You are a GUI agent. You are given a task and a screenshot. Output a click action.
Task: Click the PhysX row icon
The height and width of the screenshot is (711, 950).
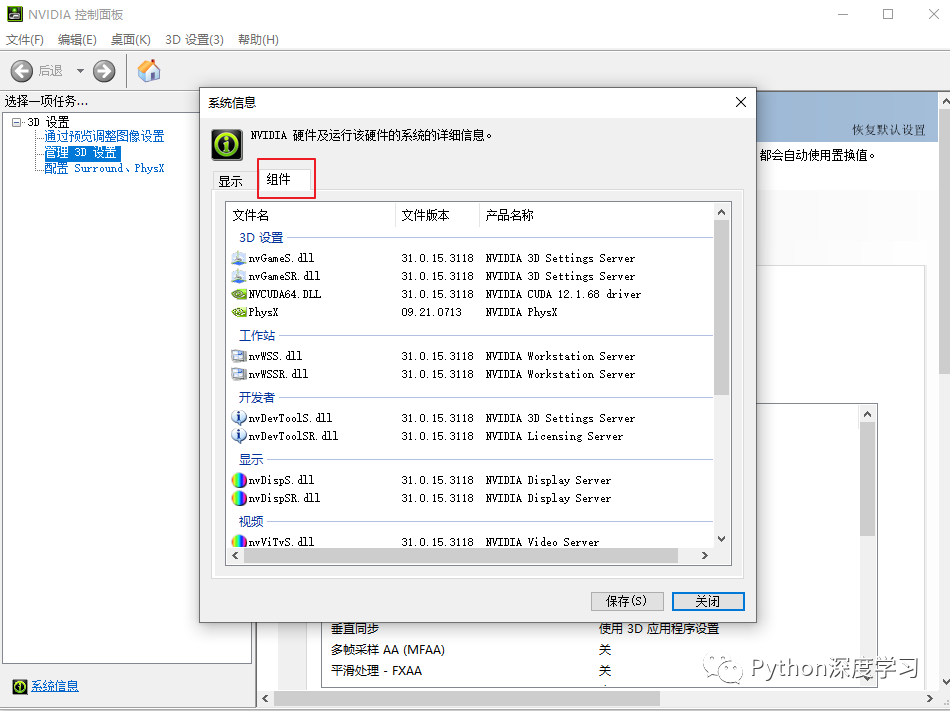click(x=239, y=313)
